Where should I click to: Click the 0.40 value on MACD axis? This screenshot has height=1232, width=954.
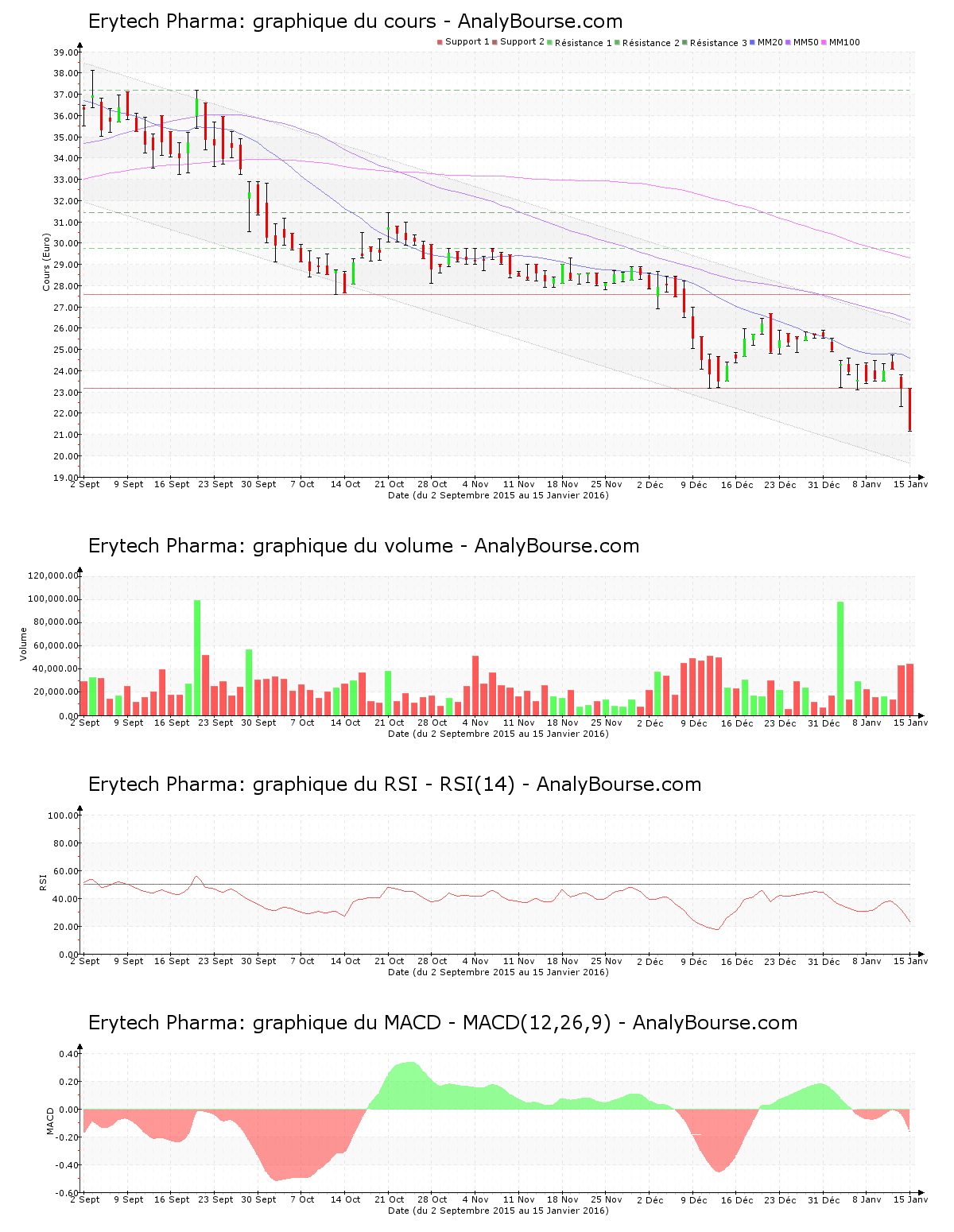coord(68,1054)
